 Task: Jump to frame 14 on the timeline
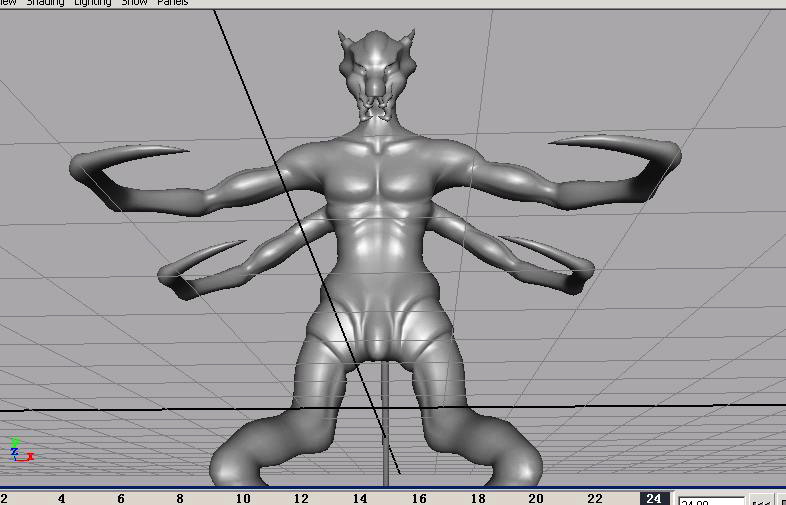tap(360, 498)
